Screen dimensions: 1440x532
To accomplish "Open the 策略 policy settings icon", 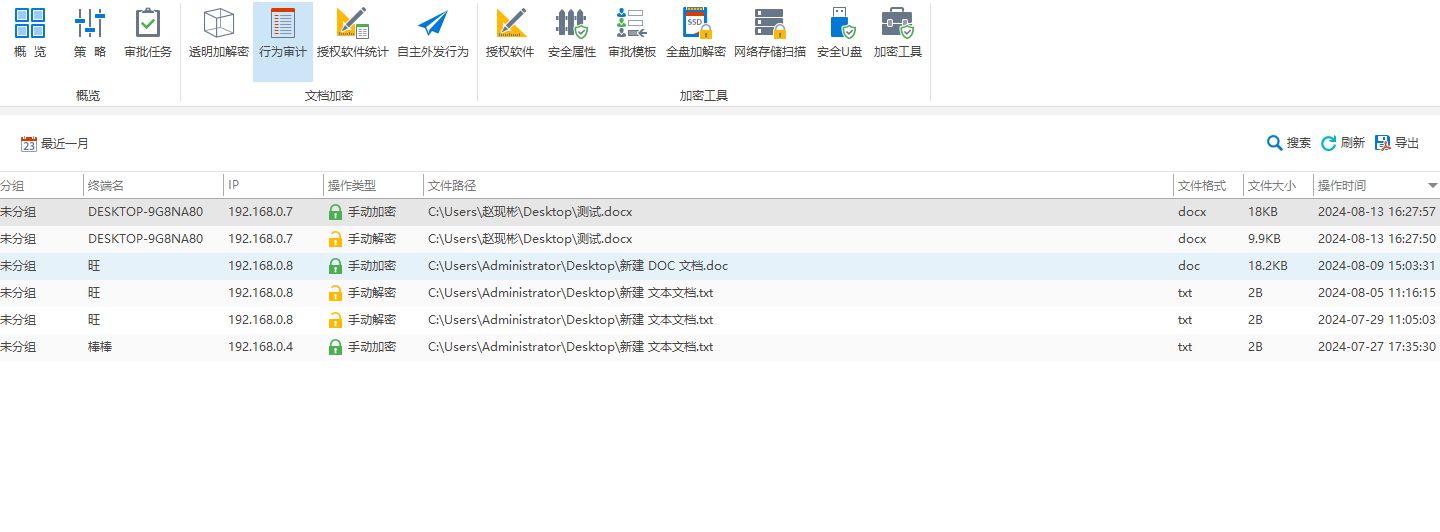I will 90,32.
